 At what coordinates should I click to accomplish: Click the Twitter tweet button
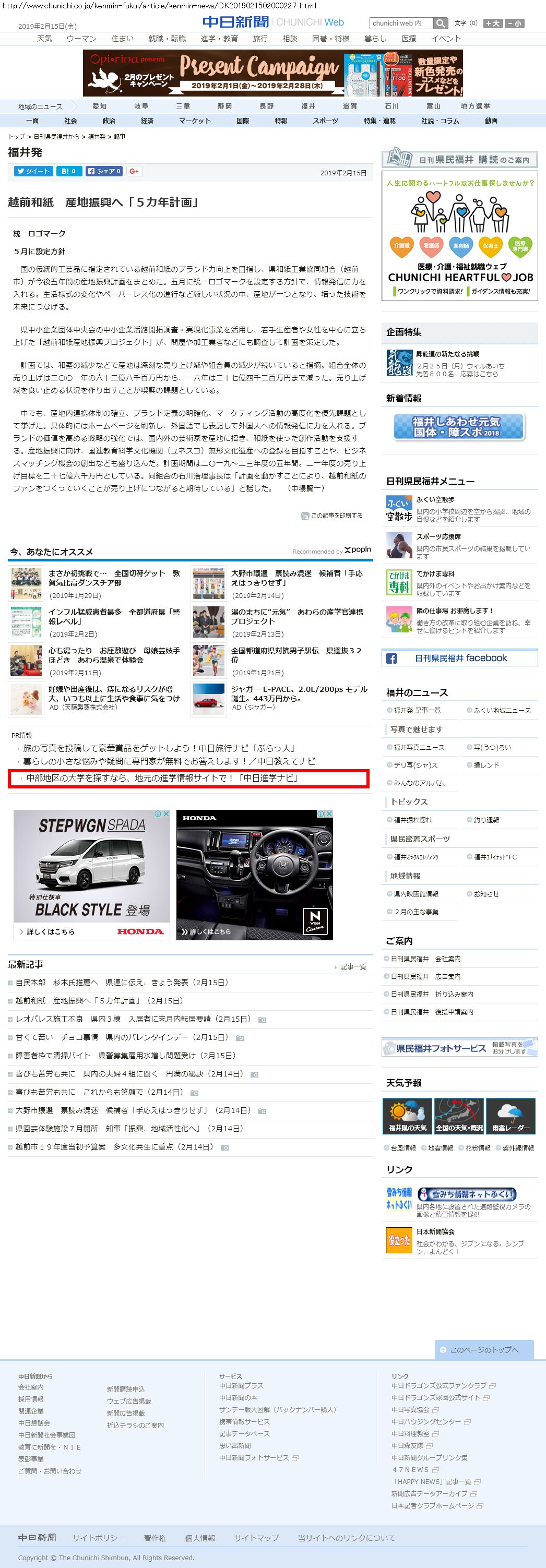[x=33, y=171]
